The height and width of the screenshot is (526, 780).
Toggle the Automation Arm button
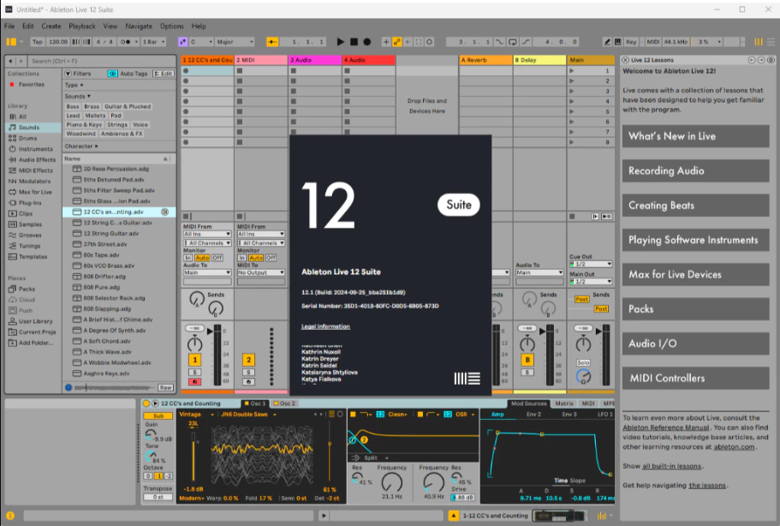(397, 42)
